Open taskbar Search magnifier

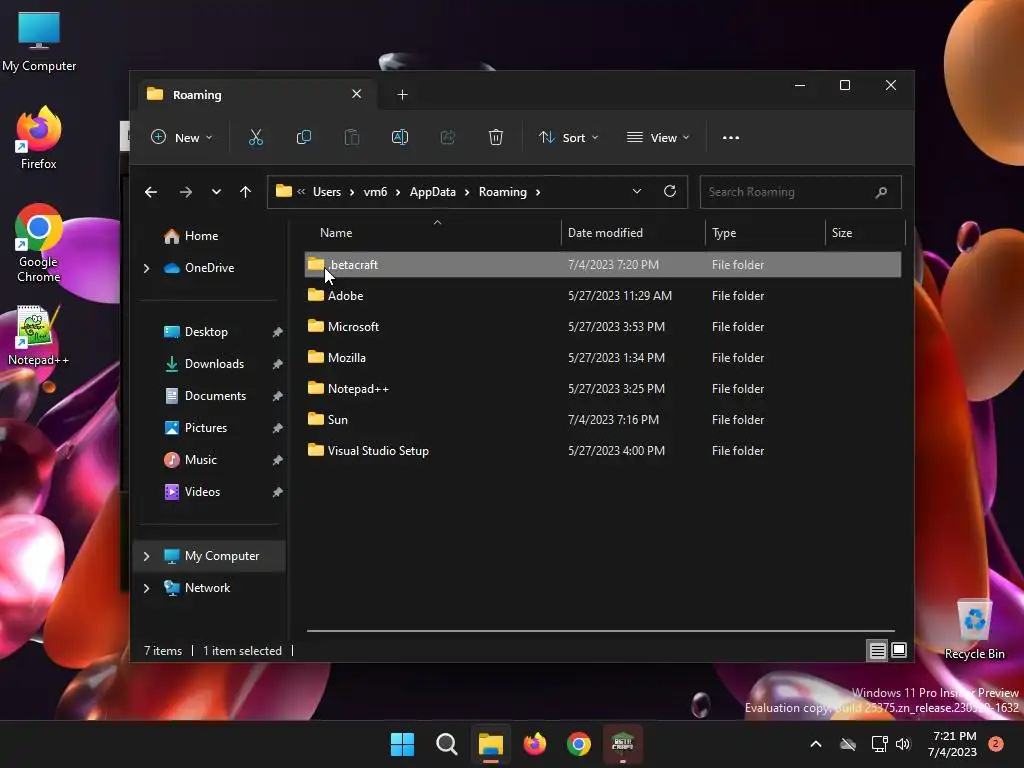tap(447, 744)
